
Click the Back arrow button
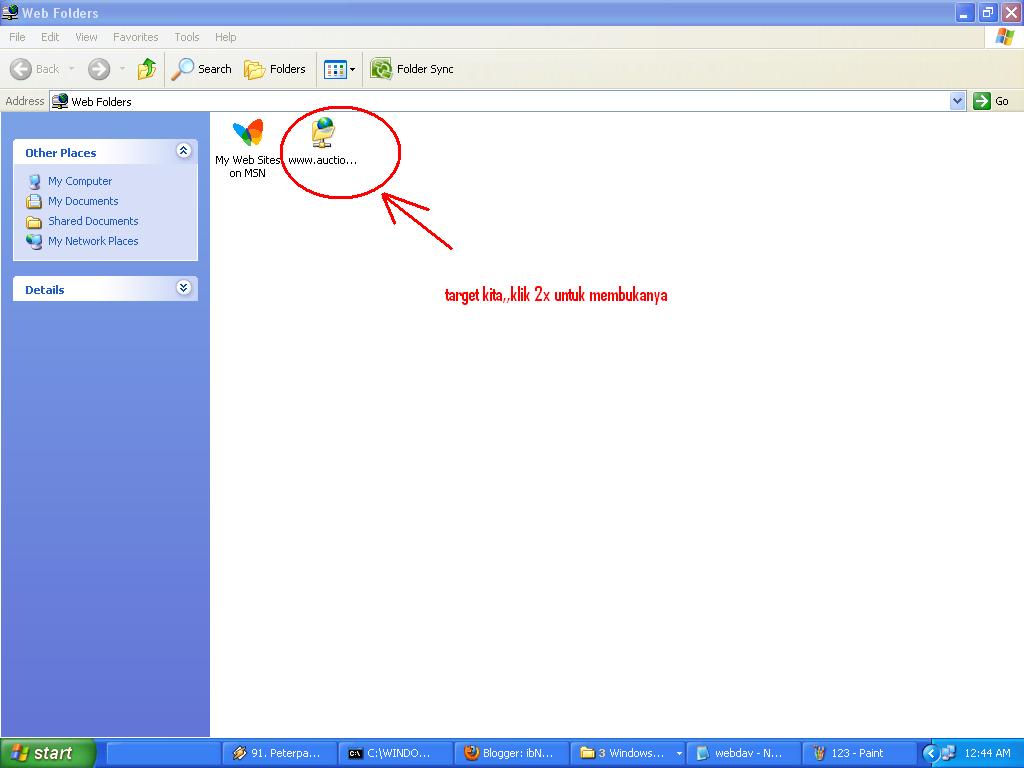tap(35, 69)
